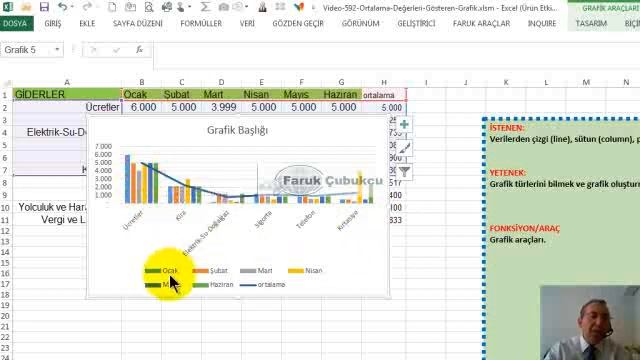Click the Redo arrow icon
This screenshot has width=640, height=360.
coord(87,7)
